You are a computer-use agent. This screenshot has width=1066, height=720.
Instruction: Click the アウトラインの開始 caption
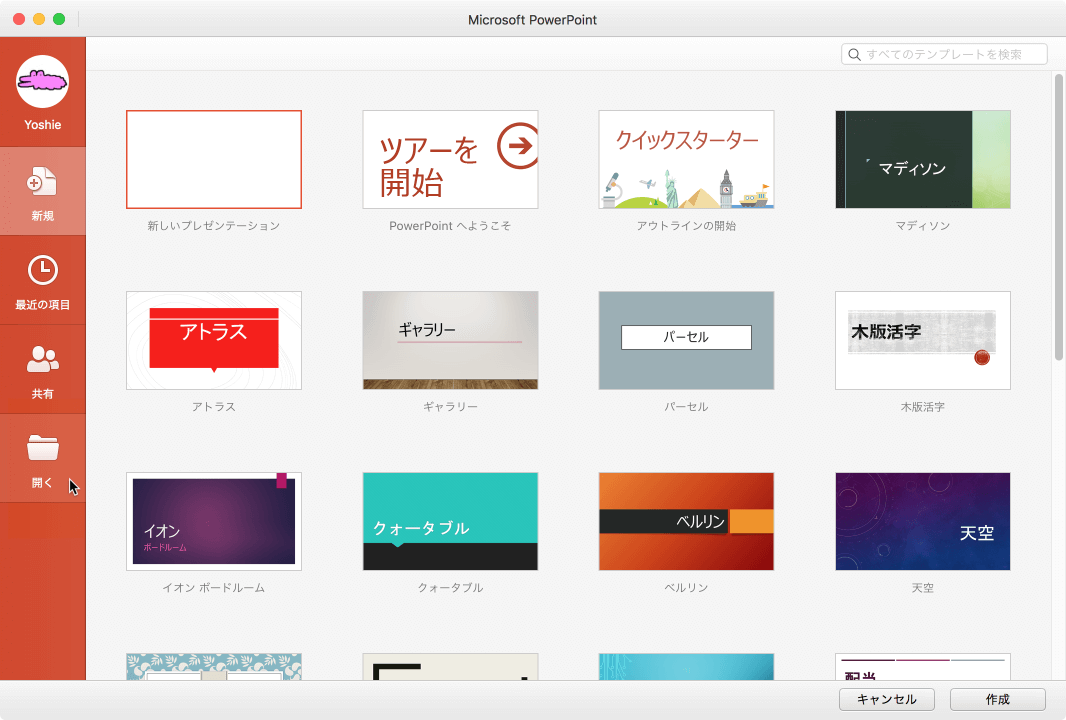point(686,226)
